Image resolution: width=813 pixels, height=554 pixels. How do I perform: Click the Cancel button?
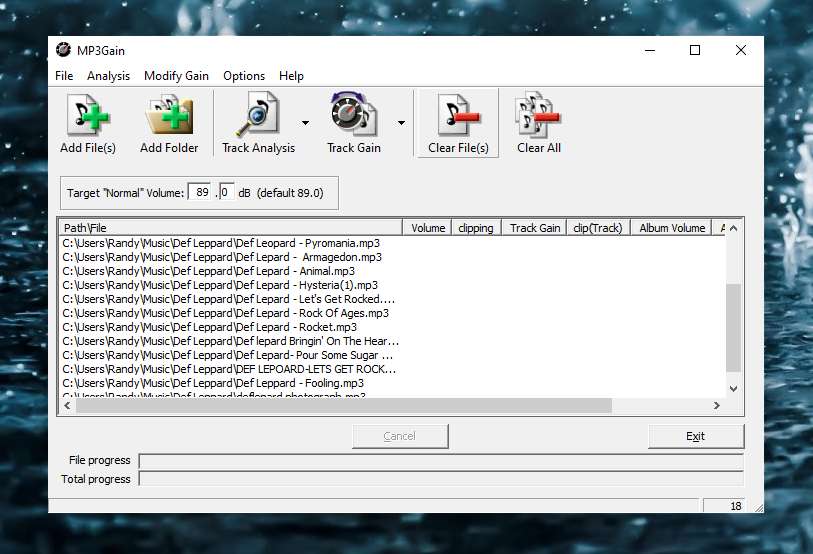(x=400, y=436)
